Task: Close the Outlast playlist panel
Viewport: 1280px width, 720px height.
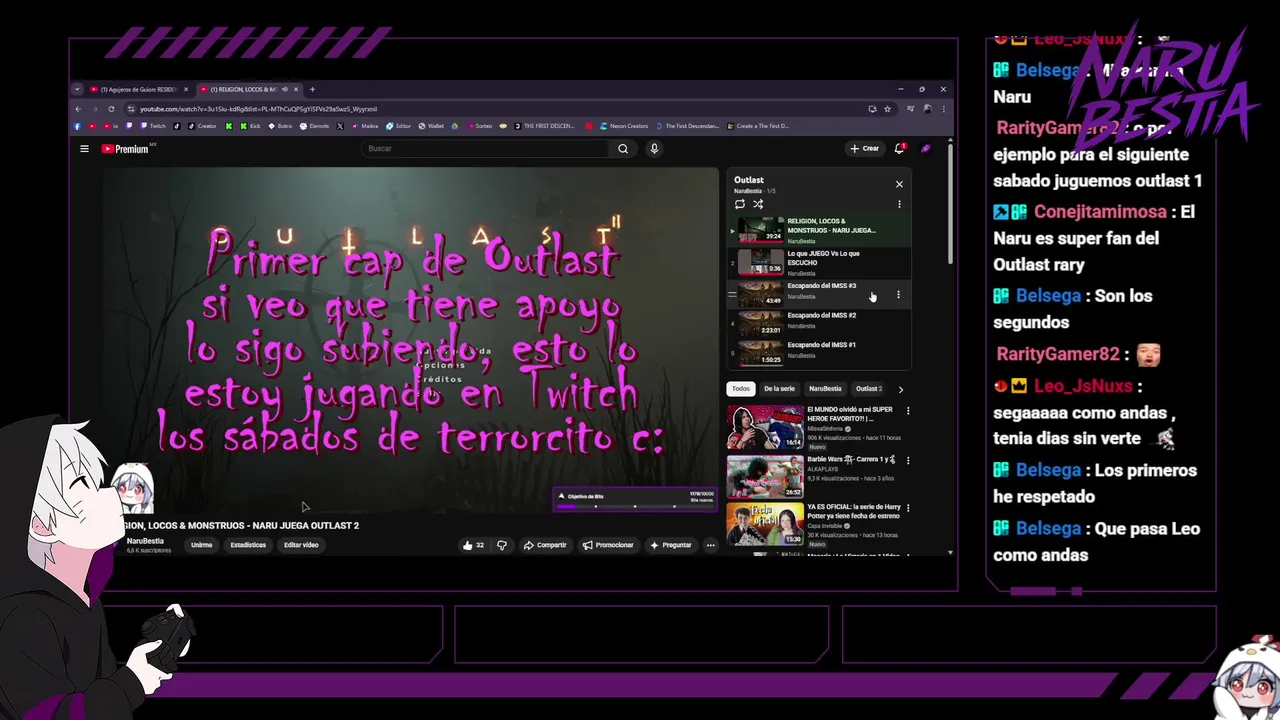Action: pos(899,184)
